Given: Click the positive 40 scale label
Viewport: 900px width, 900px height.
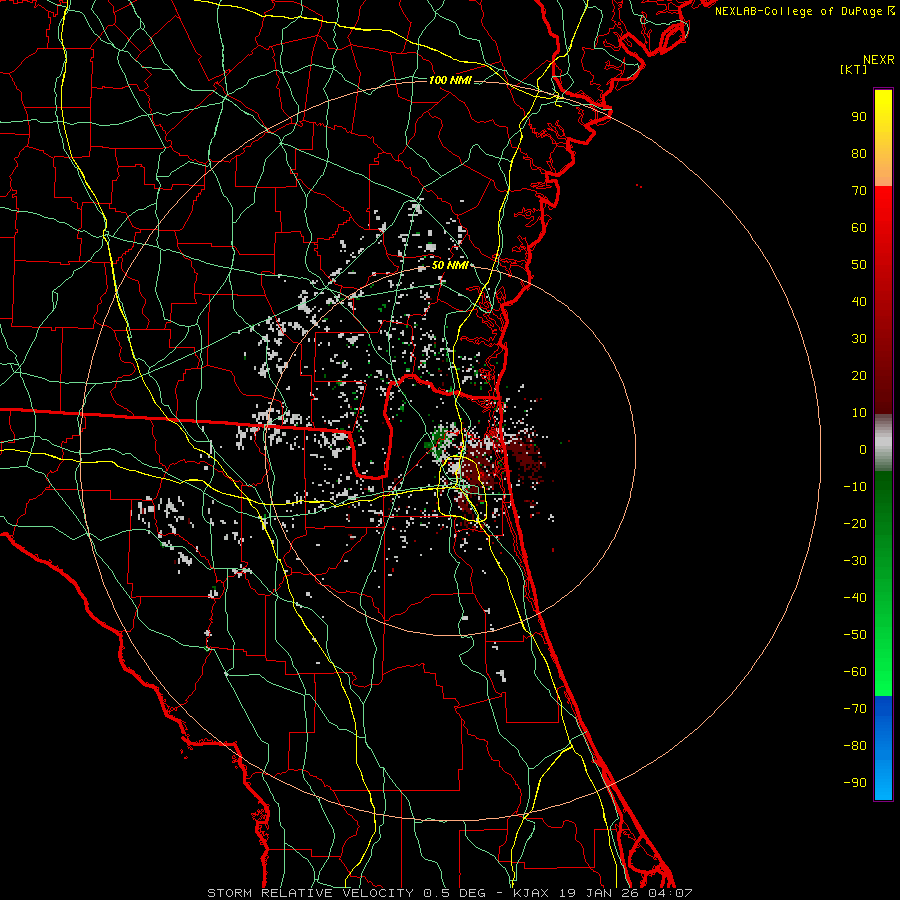Looking at the screenshot, I should tap(859, 301).
